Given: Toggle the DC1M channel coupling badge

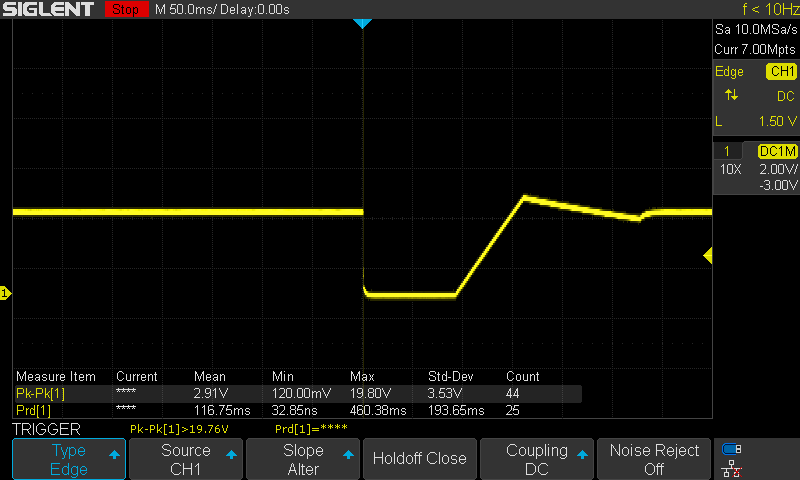Looking at the screenshot, I should [777, 151].
